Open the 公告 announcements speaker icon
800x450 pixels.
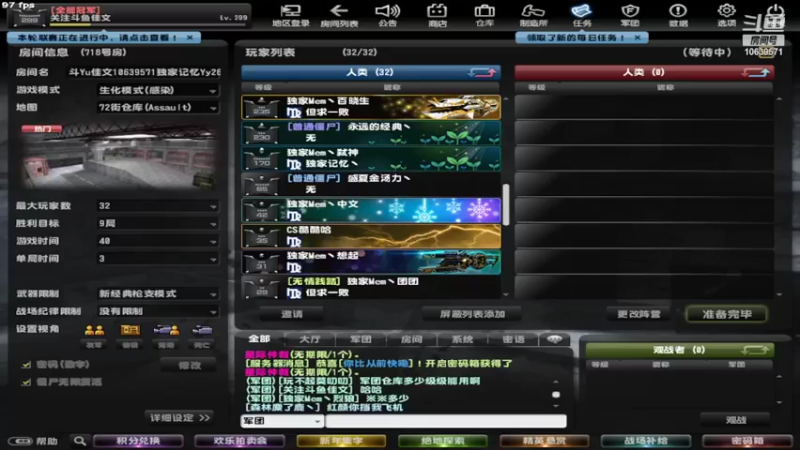click(x=387, y=15)
